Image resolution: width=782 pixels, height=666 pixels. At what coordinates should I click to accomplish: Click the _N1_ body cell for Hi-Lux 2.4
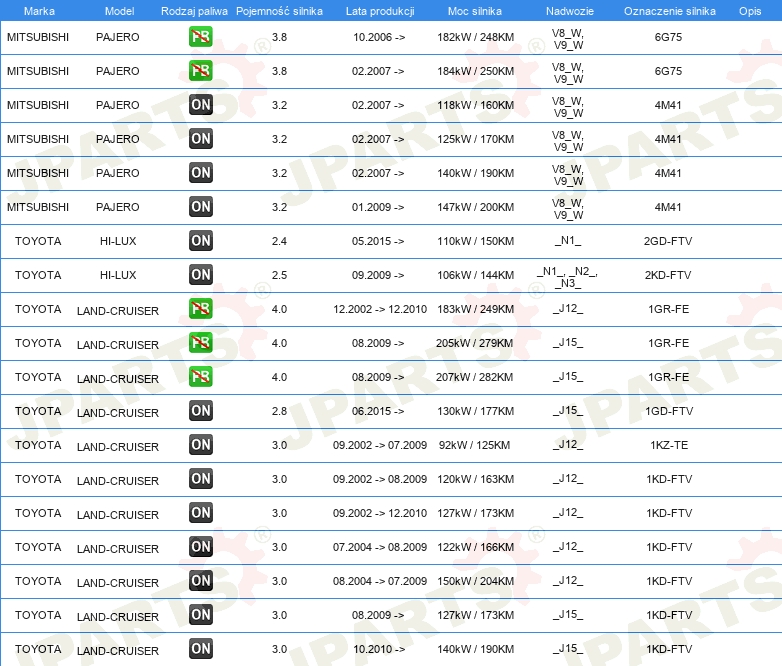[x=568, y=241]
